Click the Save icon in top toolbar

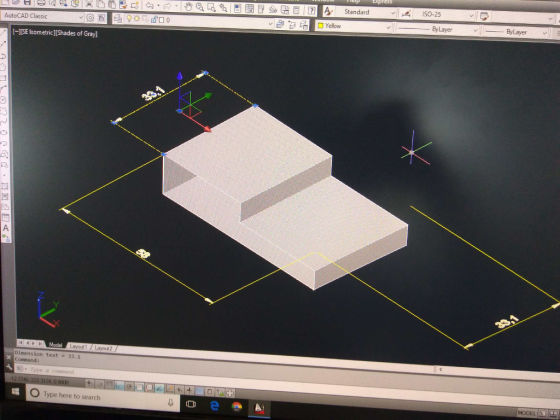click(28, 2)
